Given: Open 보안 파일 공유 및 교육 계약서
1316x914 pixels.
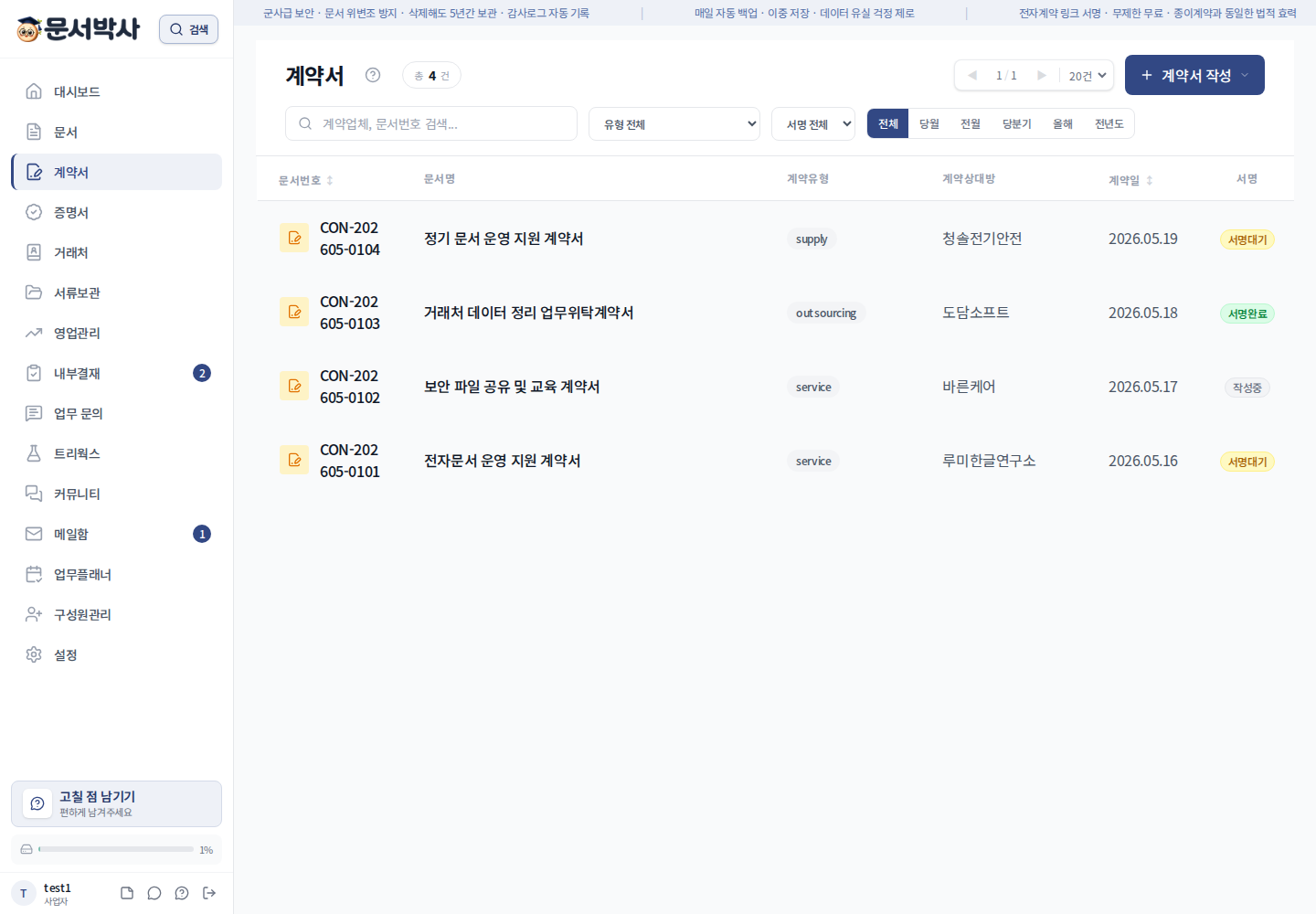Looking at the screenshot, I should click(512, 387).
